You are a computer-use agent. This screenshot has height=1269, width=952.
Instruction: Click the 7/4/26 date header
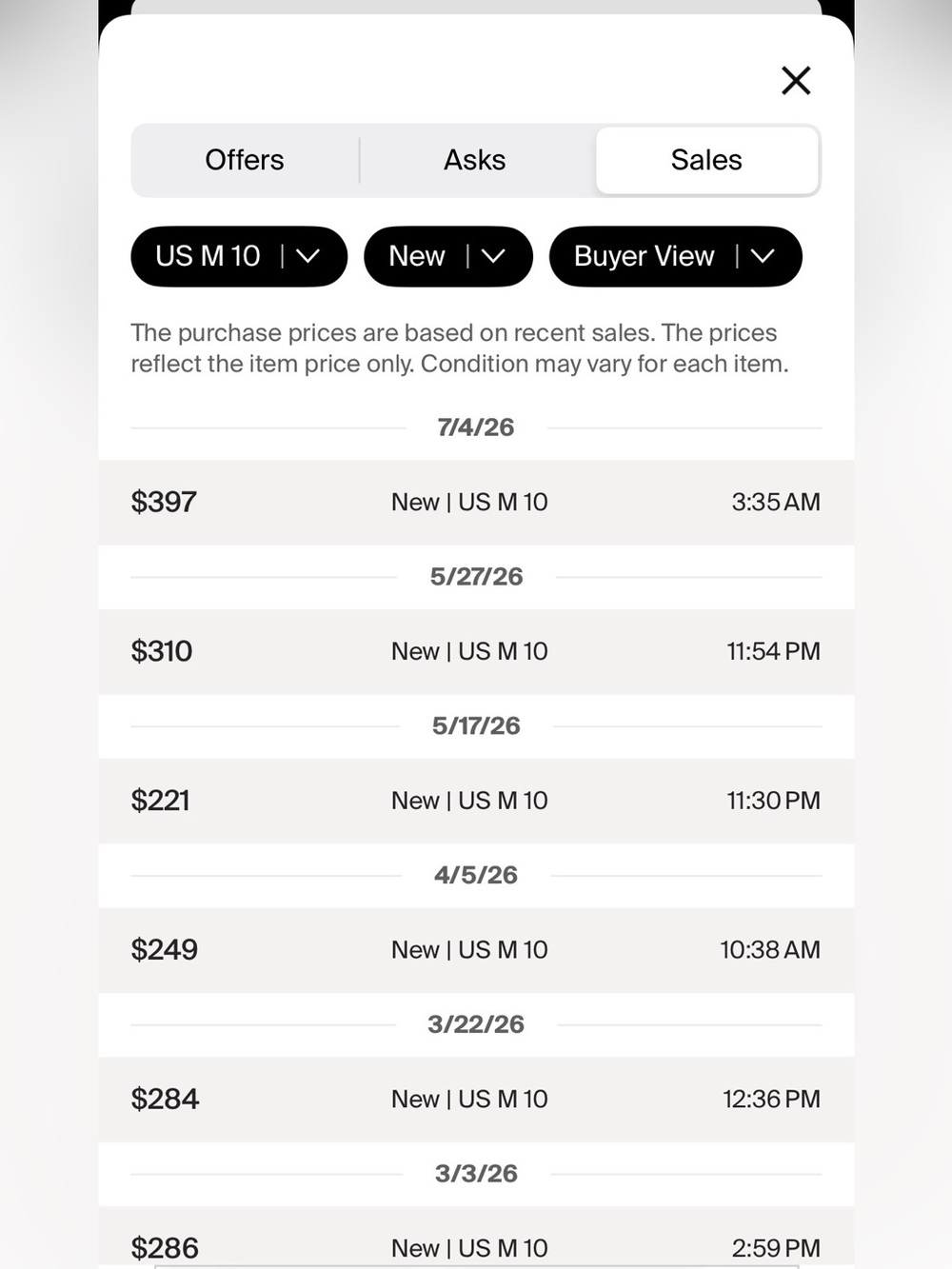click(476, 427)
